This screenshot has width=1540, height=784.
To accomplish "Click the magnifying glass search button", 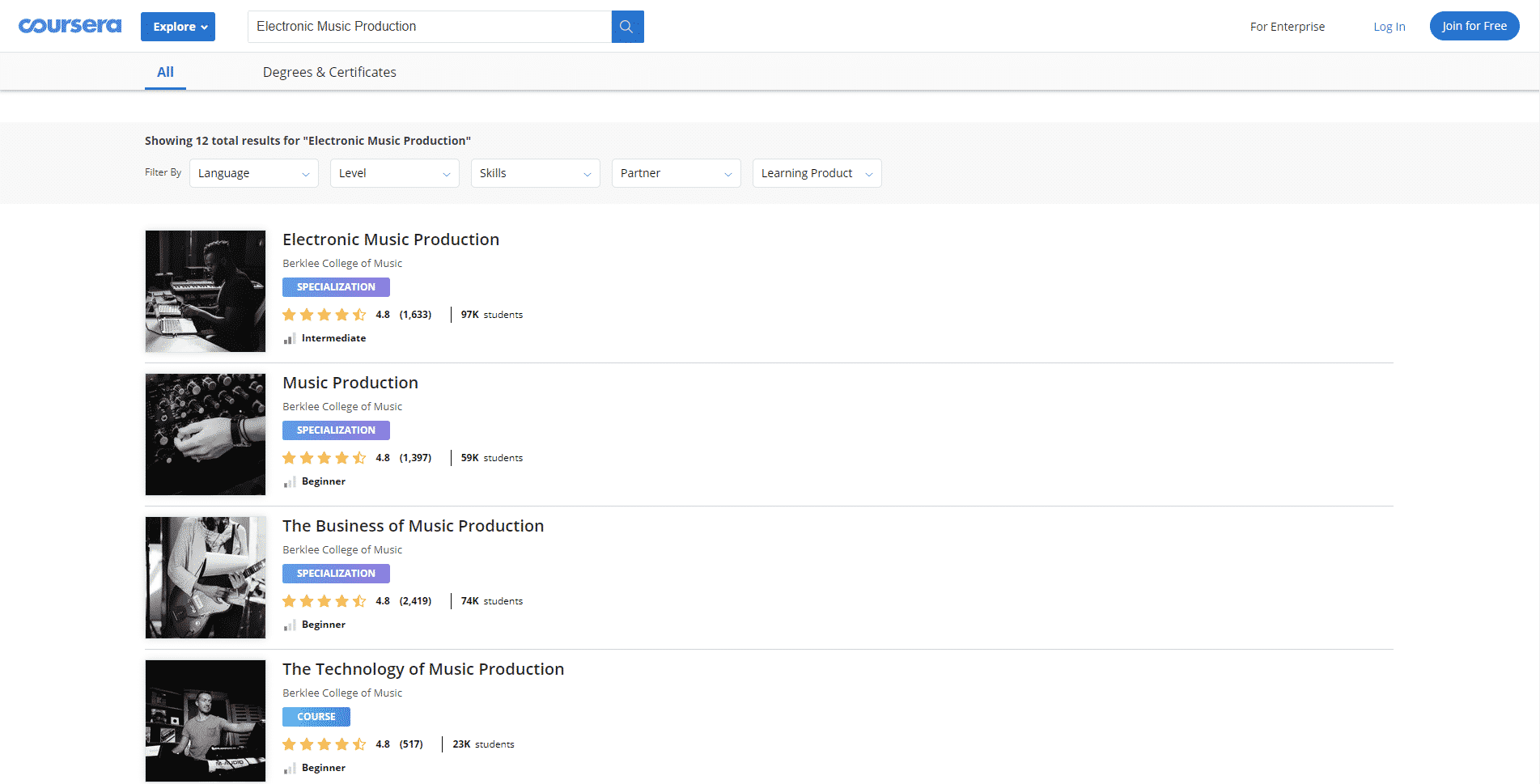I will 627,27.
